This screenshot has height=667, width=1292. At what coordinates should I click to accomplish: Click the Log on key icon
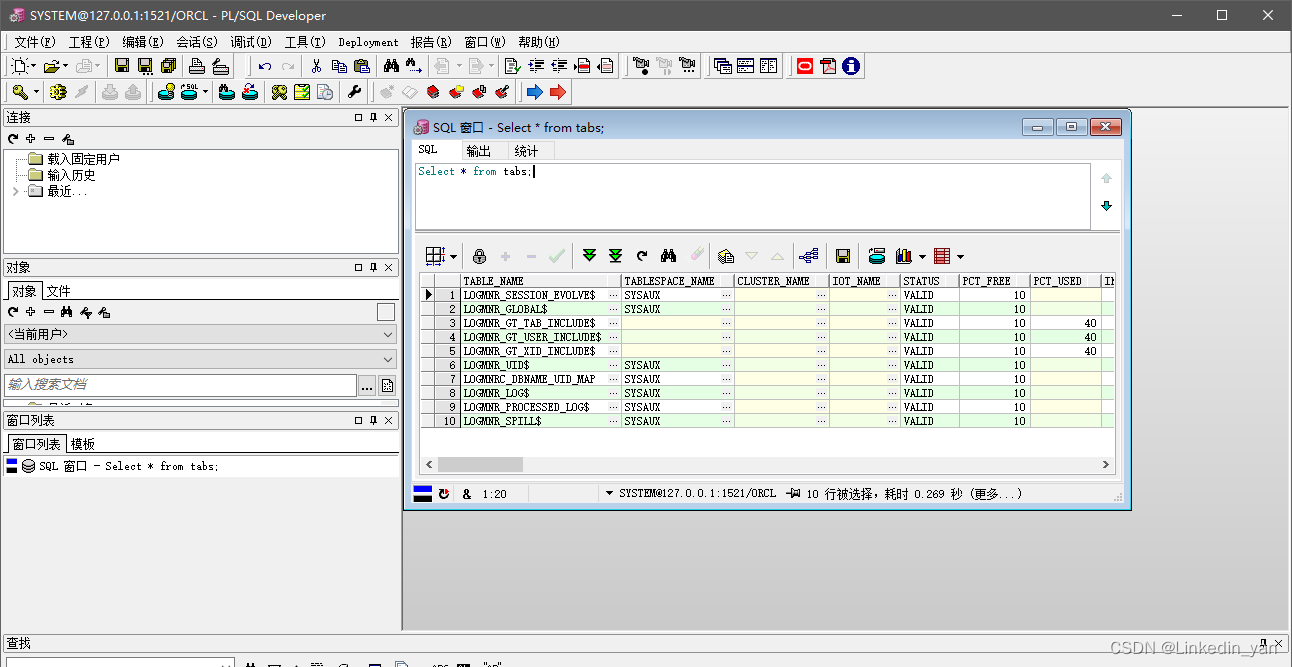coord(19,92)
